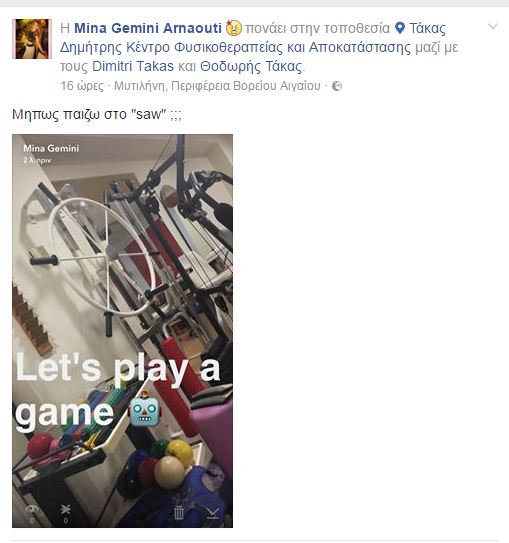Open Θοδωρής Τάκας tagged profile

point(251,66)
